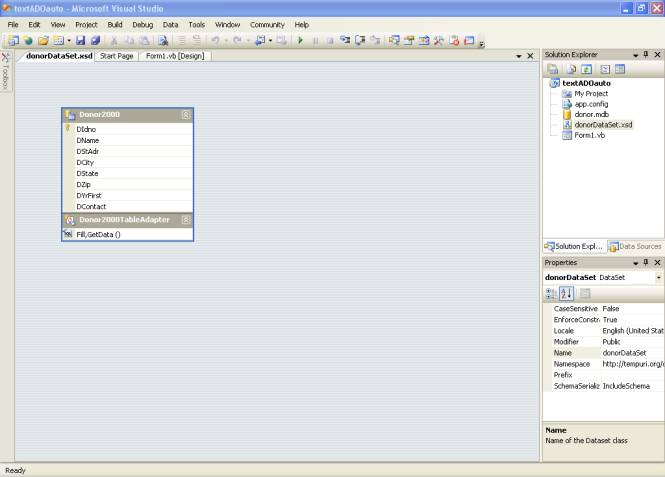Open the Navigate Backward dropdown arrow

click(x=270, y=41)
